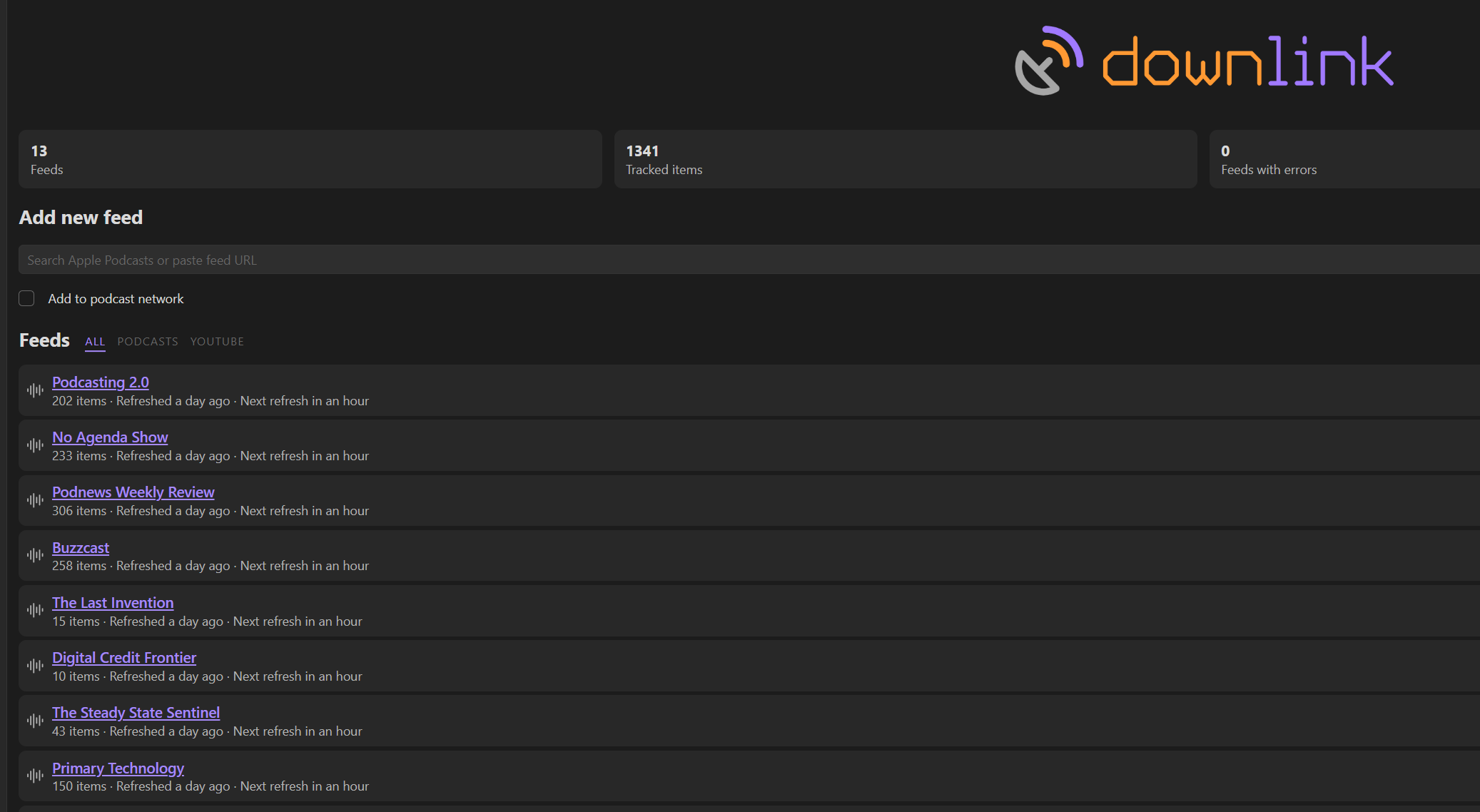This screenshot has width=1480, height=812.
Task: Click the '10 items' status line
Action: coord(207,676)
